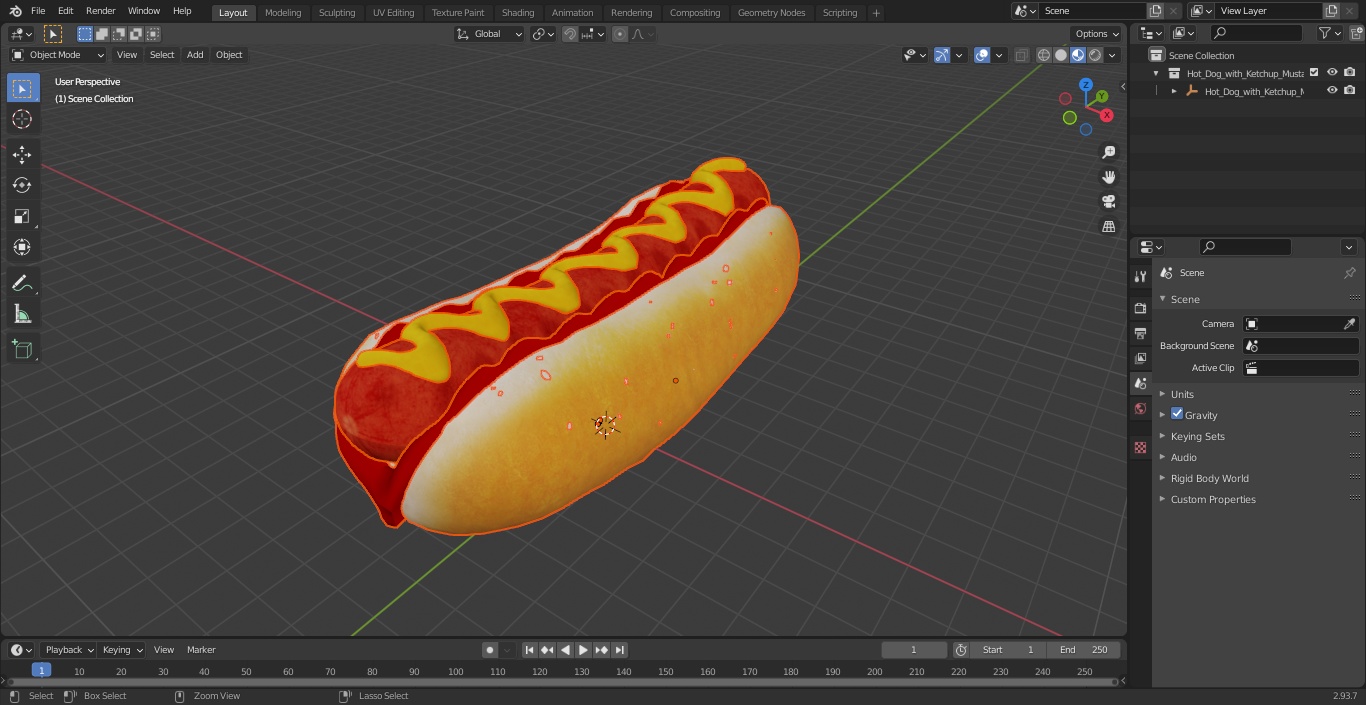Expand the Audio panel
This screenshot has width=1366, height=705.
click(x=1184, y=457)
